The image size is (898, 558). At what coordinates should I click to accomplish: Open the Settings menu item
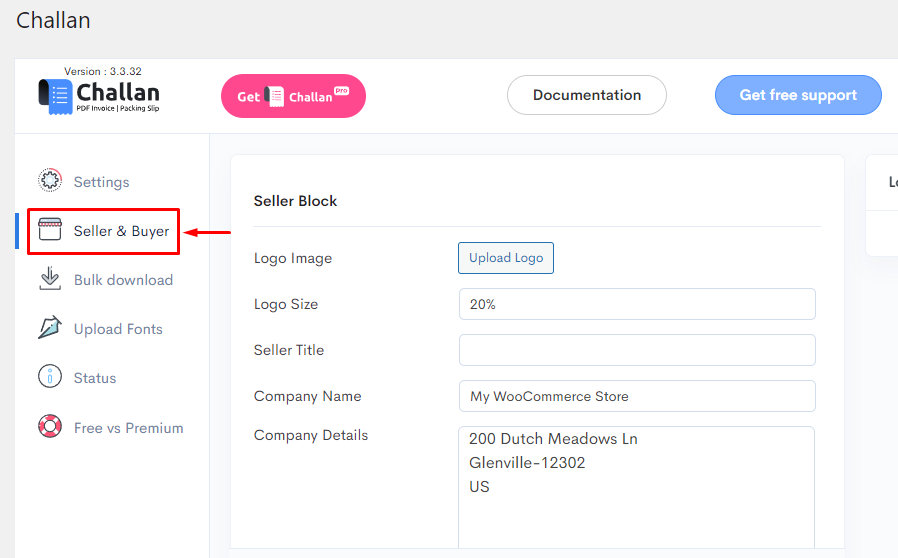(101, 182)
